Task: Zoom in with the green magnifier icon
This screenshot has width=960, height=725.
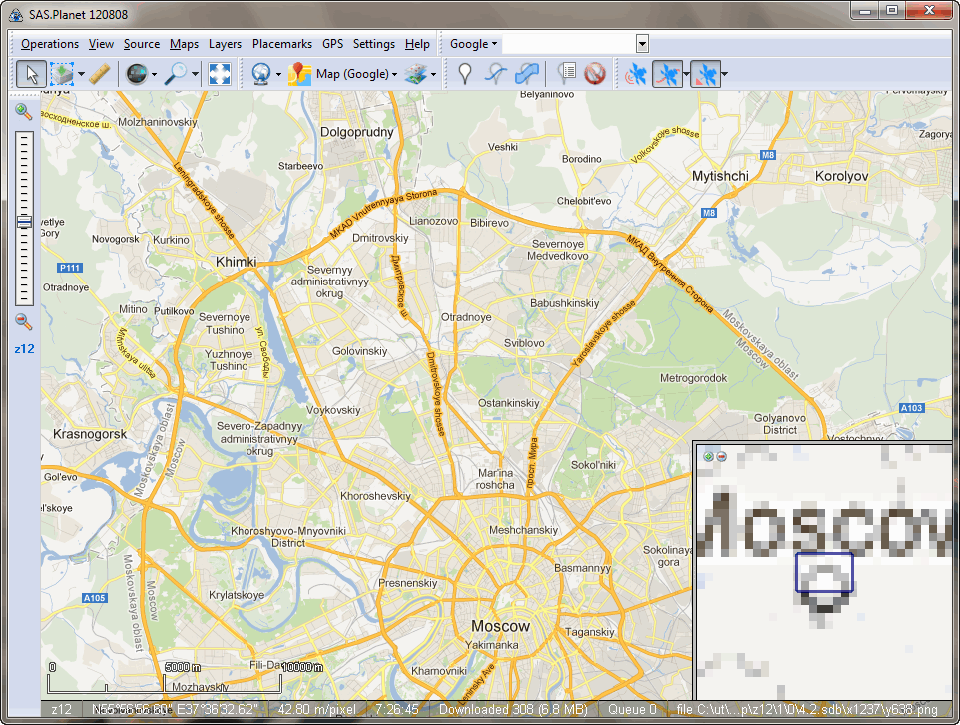Action: click(24, 112)
